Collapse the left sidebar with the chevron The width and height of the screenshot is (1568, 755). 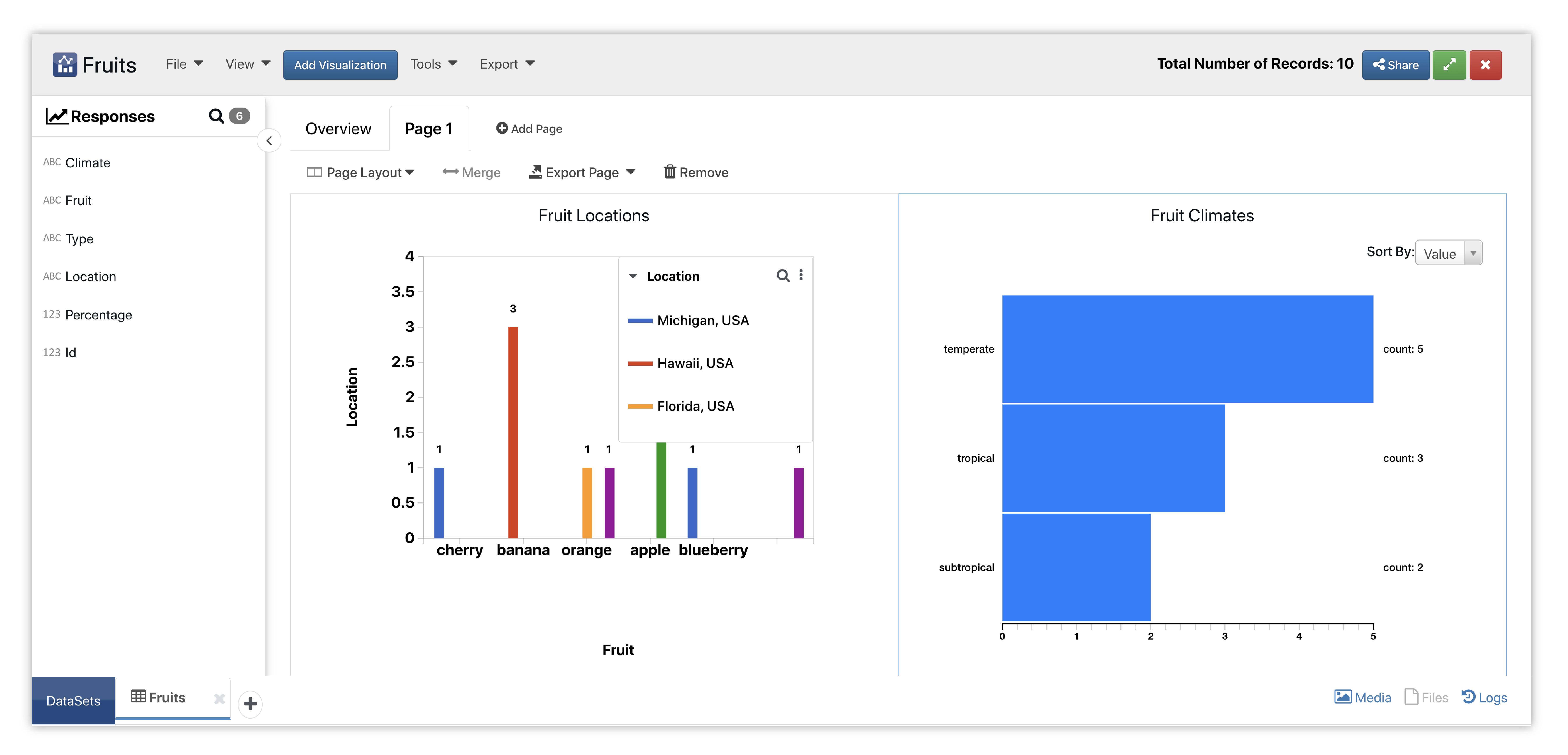(x=269, y=141)
